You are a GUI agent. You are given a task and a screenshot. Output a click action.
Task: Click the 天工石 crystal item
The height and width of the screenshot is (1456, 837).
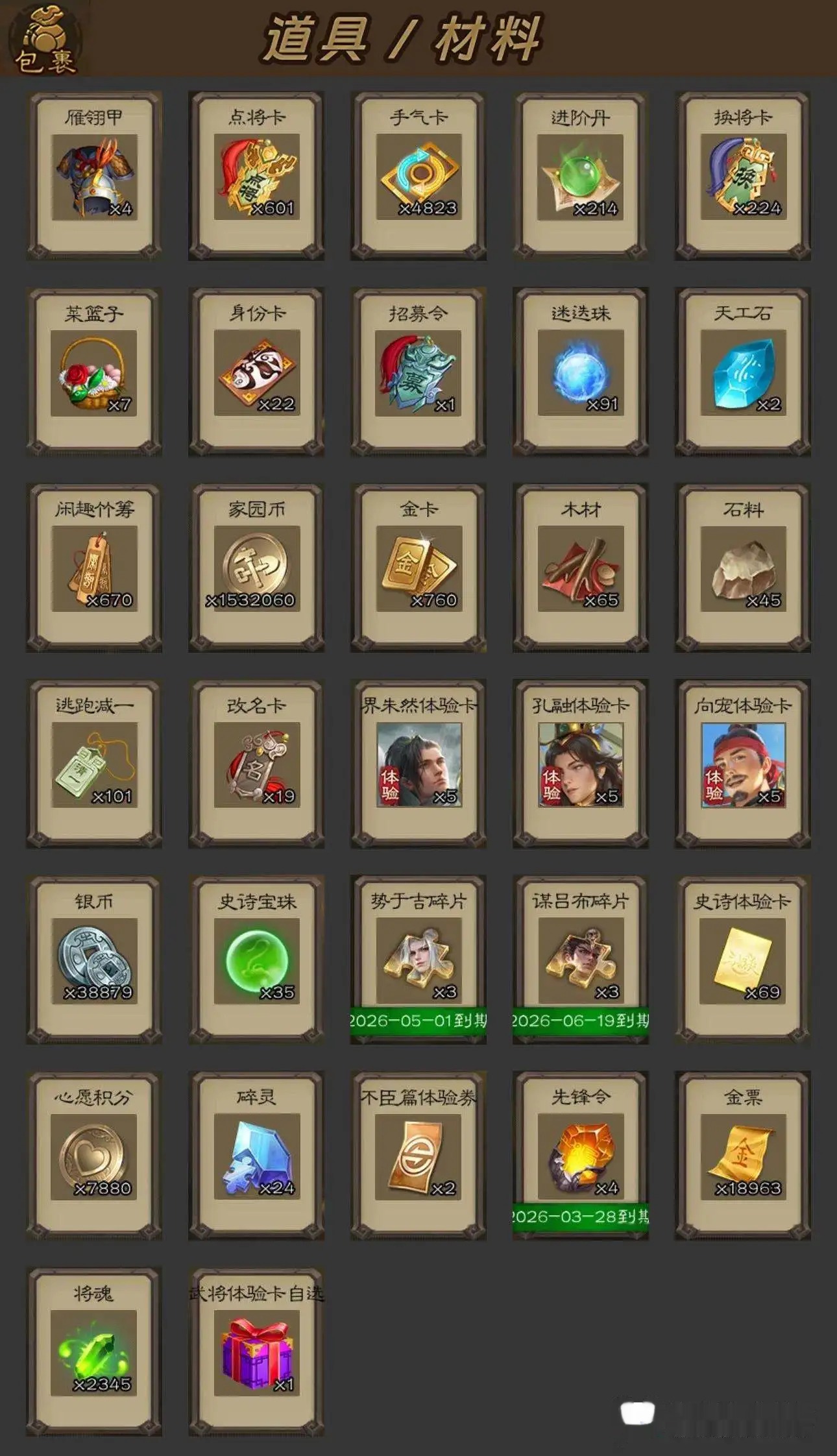743,372
